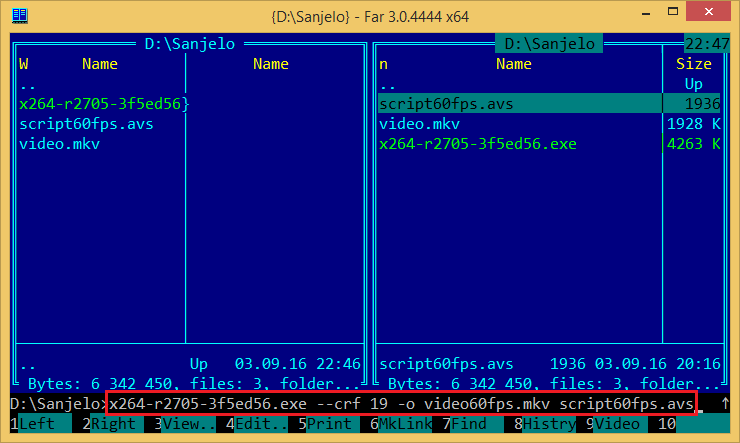Click highlighted script60fps.avs in right panel
This screenshot has width=740, height=443.
point(446,104)
